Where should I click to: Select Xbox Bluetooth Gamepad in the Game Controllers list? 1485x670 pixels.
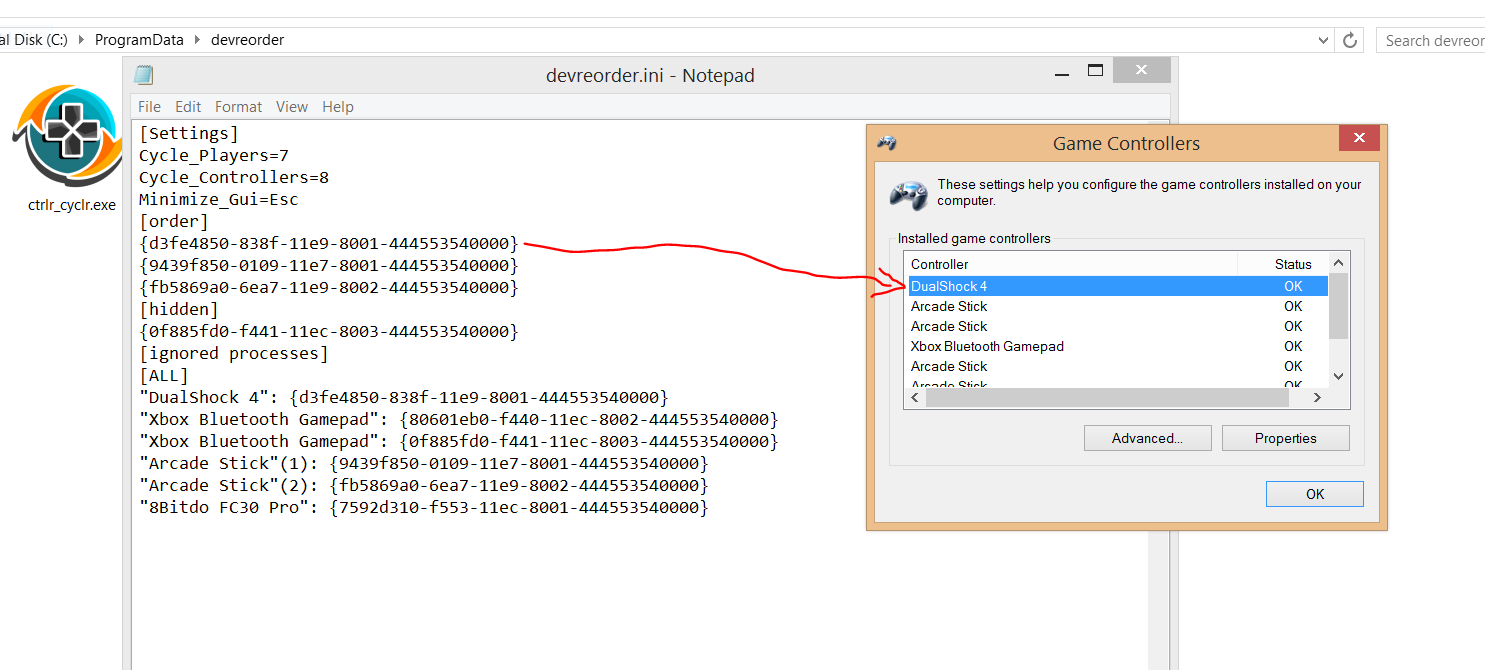1117,346
